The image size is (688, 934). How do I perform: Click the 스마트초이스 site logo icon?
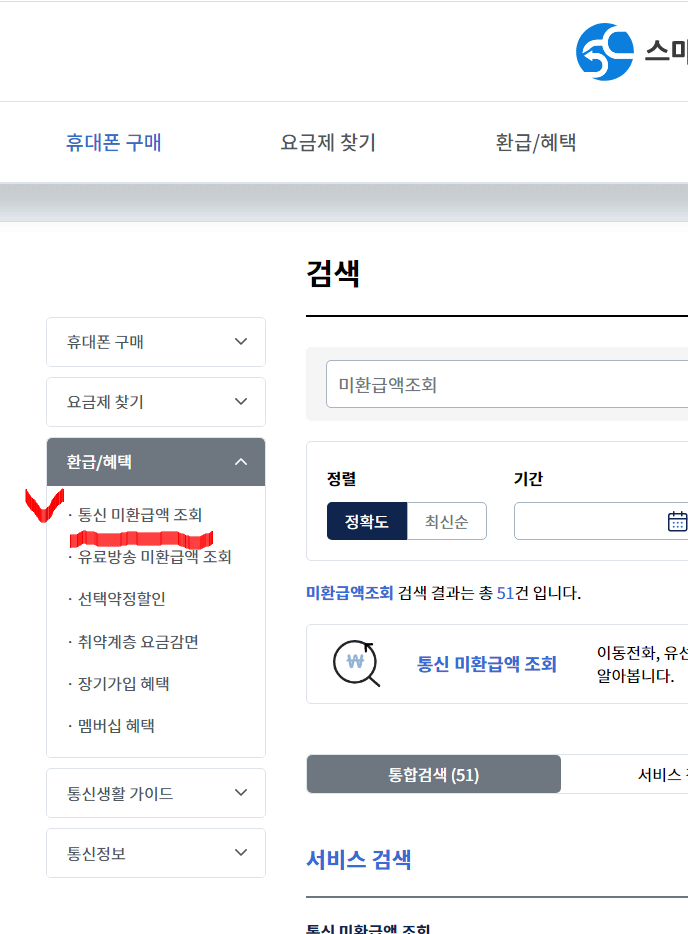click(603, 50)
